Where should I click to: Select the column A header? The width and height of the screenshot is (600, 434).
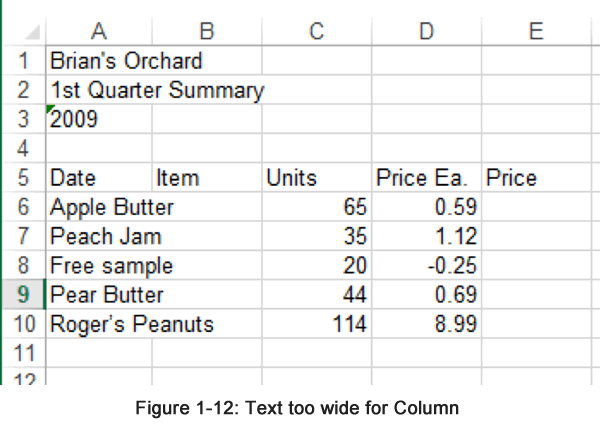pyautogui.click(x=99, y=32)
